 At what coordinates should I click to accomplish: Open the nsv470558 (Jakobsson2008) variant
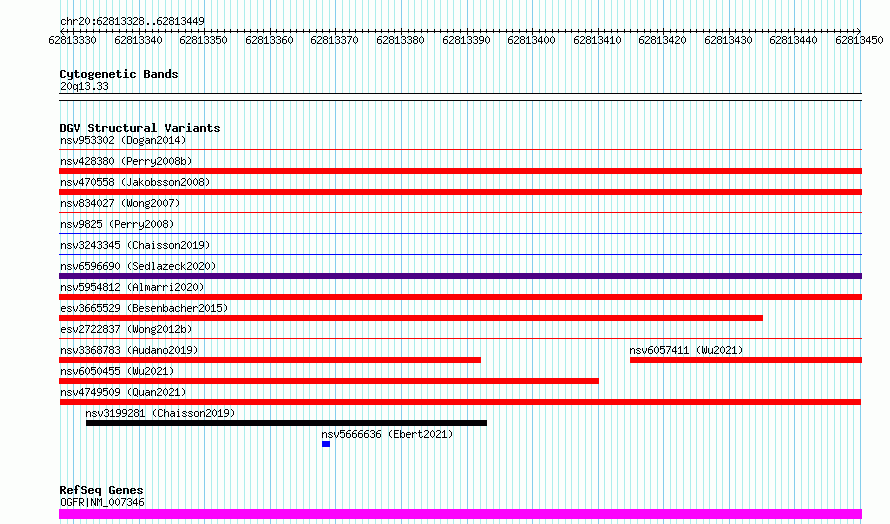point(135,182)
